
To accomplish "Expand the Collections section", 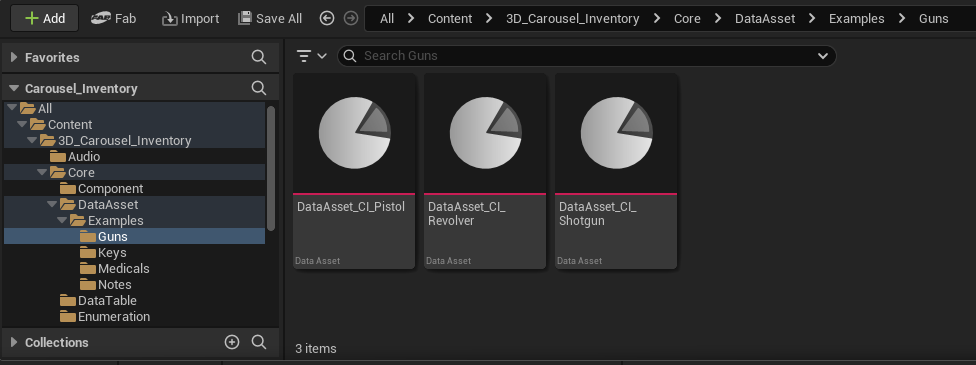I will (14, 343).
